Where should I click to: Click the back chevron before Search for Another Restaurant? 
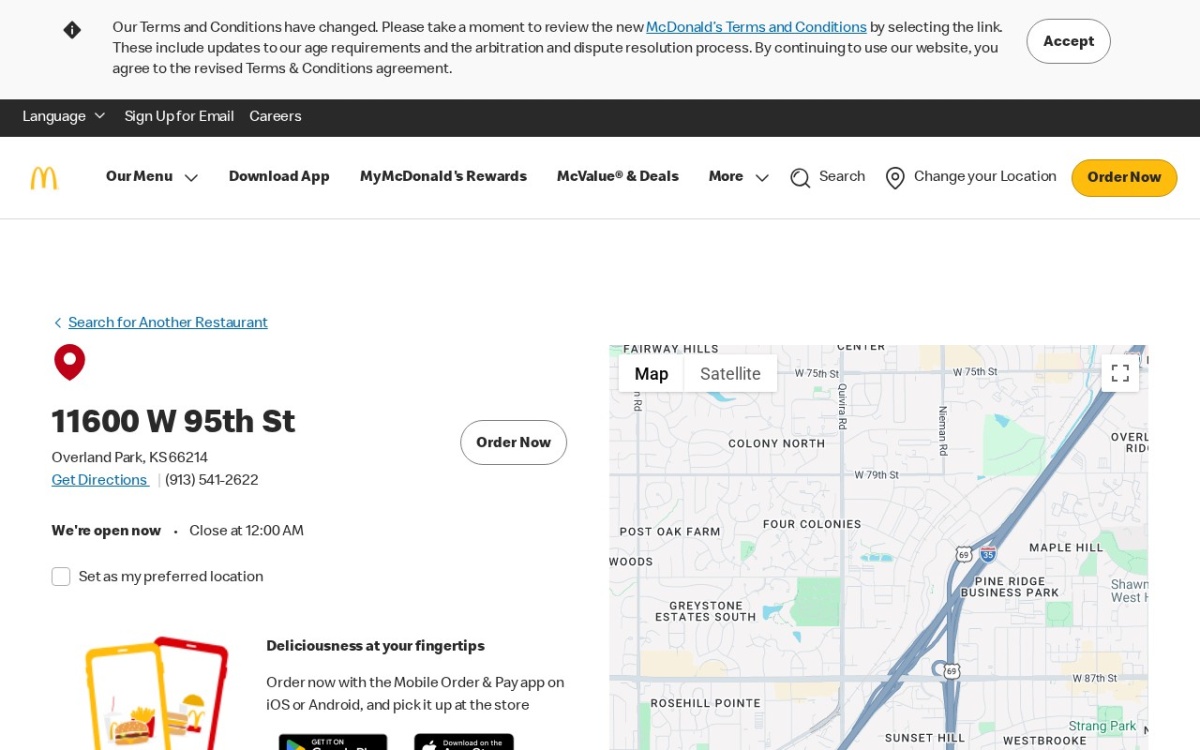pyautogui.click(x=58, y=323)
